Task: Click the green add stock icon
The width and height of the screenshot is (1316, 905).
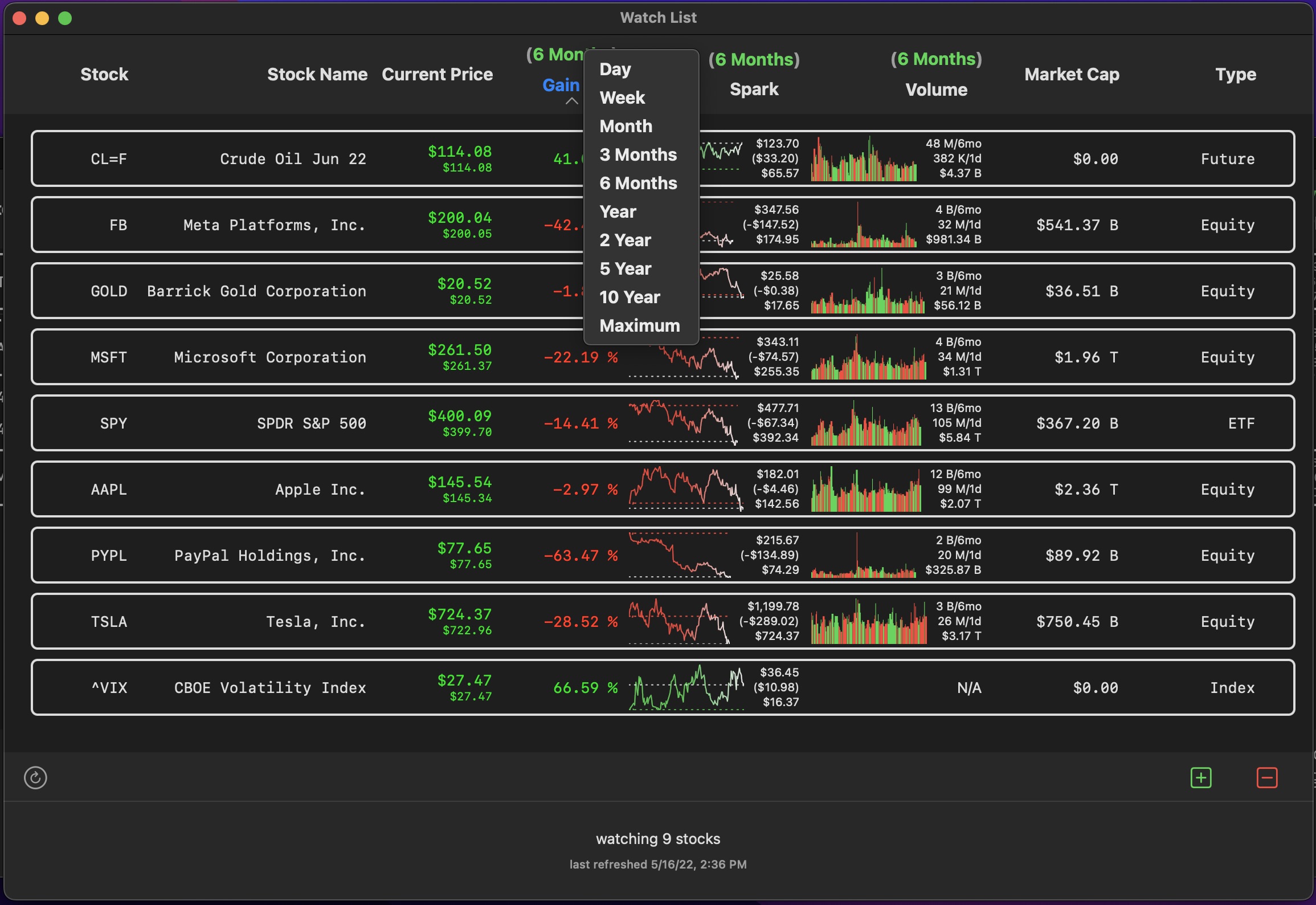Action: click(1201, 777)
